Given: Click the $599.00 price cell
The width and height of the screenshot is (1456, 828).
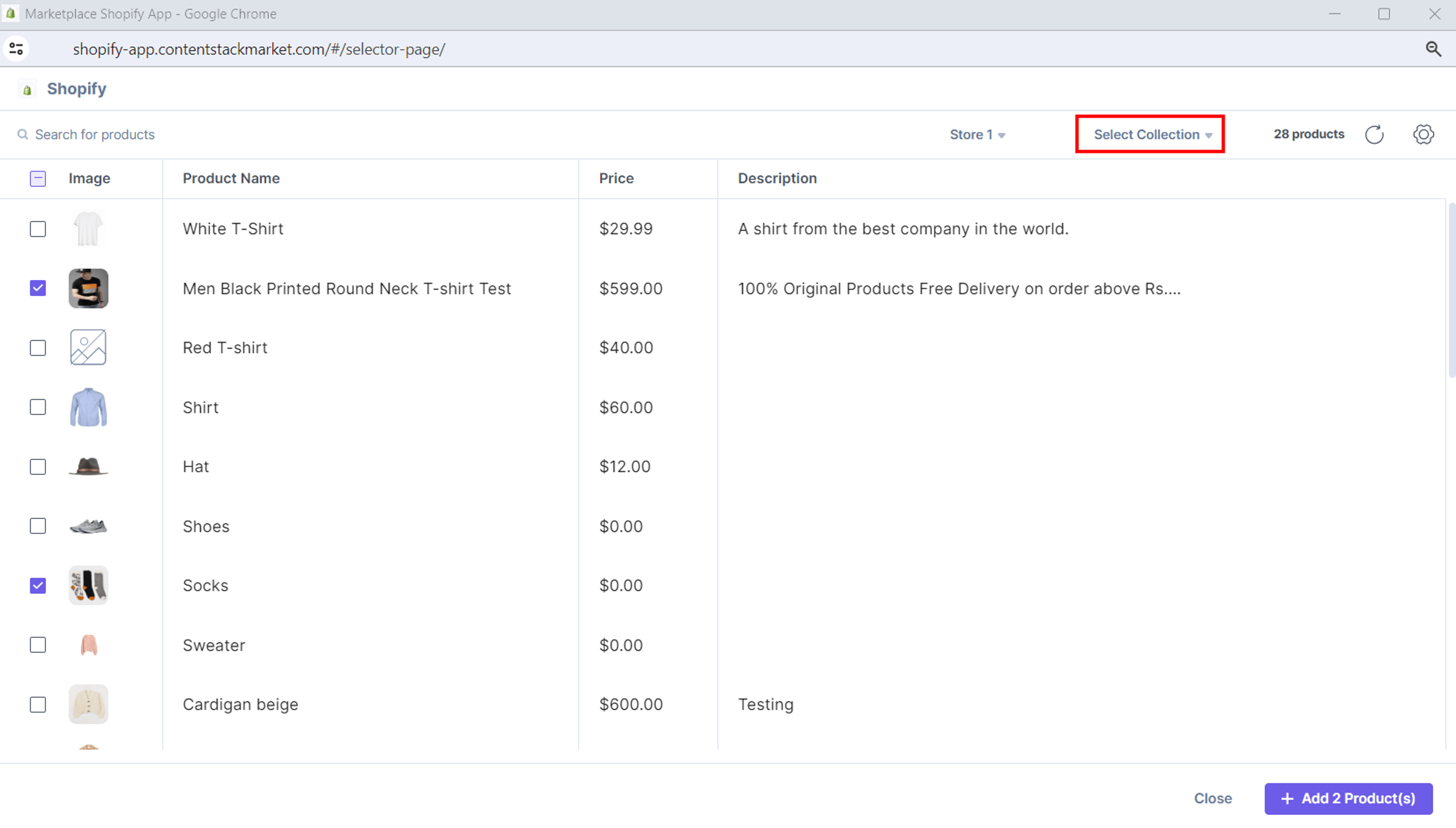Looking at the screenshot, I should tap(631, 288).
